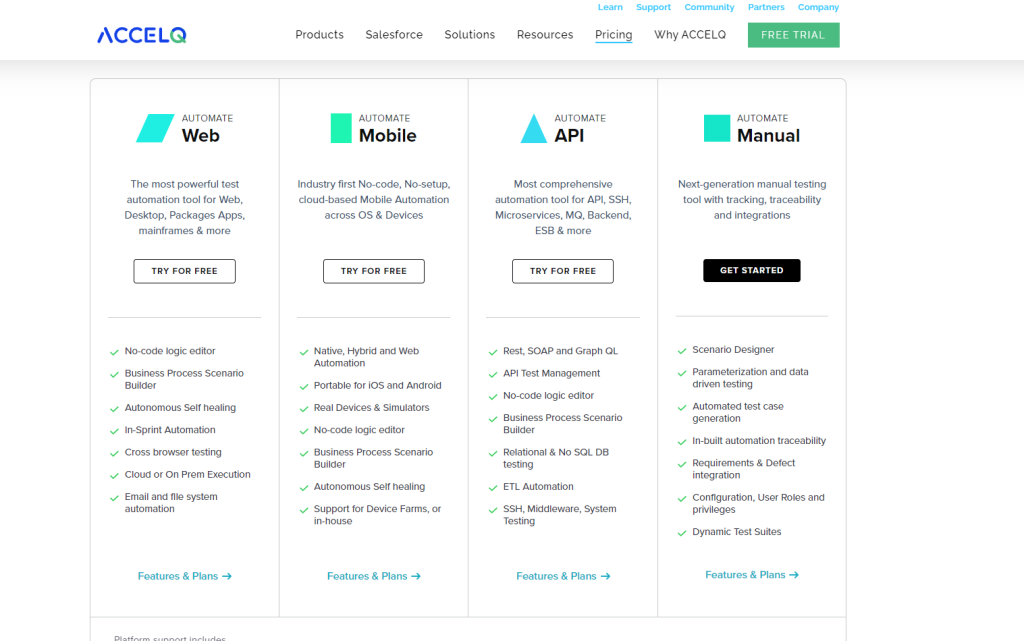The width and height of the screenshot is (1024, 641).
Task: Click the Automate Web heading
Action: 207,128
